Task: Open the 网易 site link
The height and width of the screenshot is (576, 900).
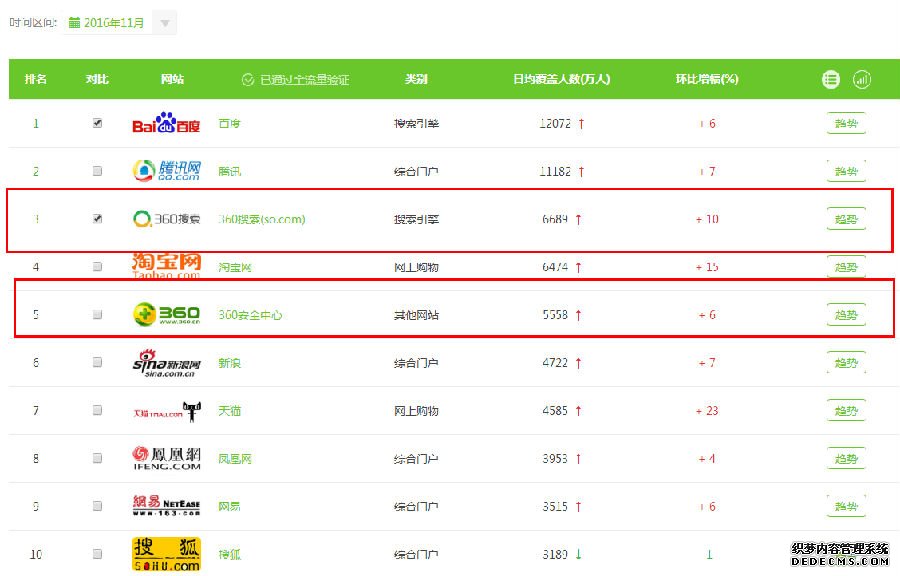Action: click(x=230, y=507)
